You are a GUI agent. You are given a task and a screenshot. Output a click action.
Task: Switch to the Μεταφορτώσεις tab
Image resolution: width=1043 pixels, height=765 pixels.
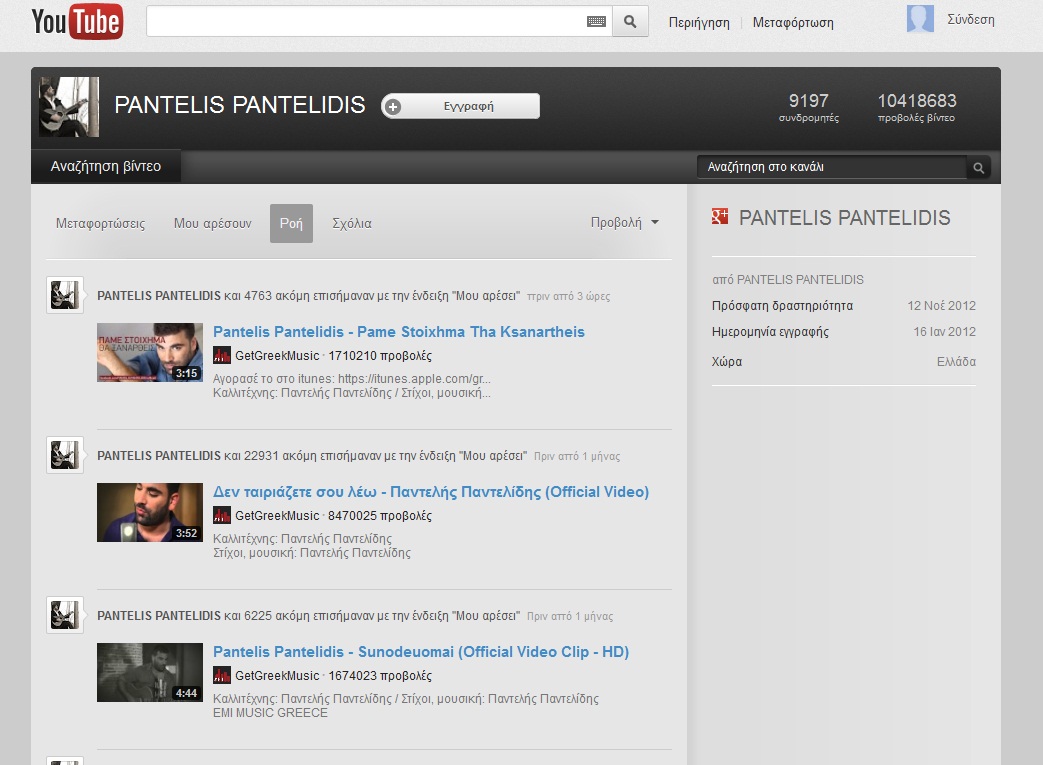coord(100,224)
